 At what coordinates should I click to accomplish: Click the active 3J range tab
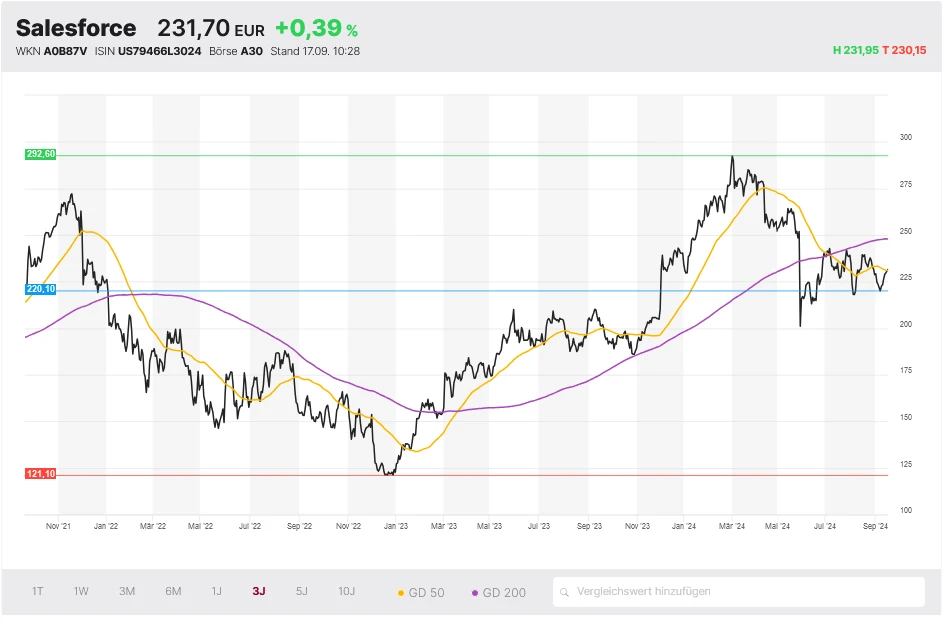(x=259, y=591)
